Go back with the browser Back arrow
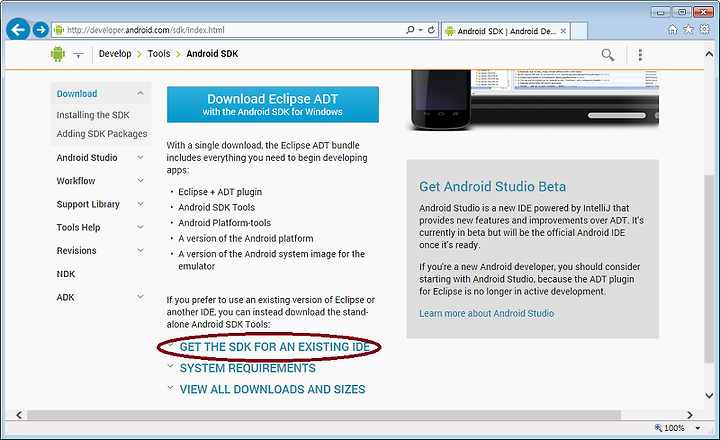Image resolution: width=720 pixels, height=440 pixels. (18, 30)
